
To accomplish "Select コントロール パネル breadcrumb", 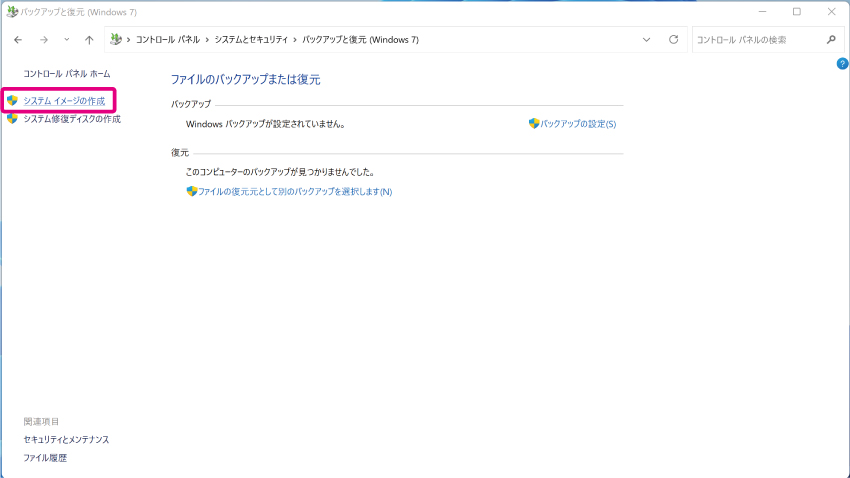I will coord(168,40).
